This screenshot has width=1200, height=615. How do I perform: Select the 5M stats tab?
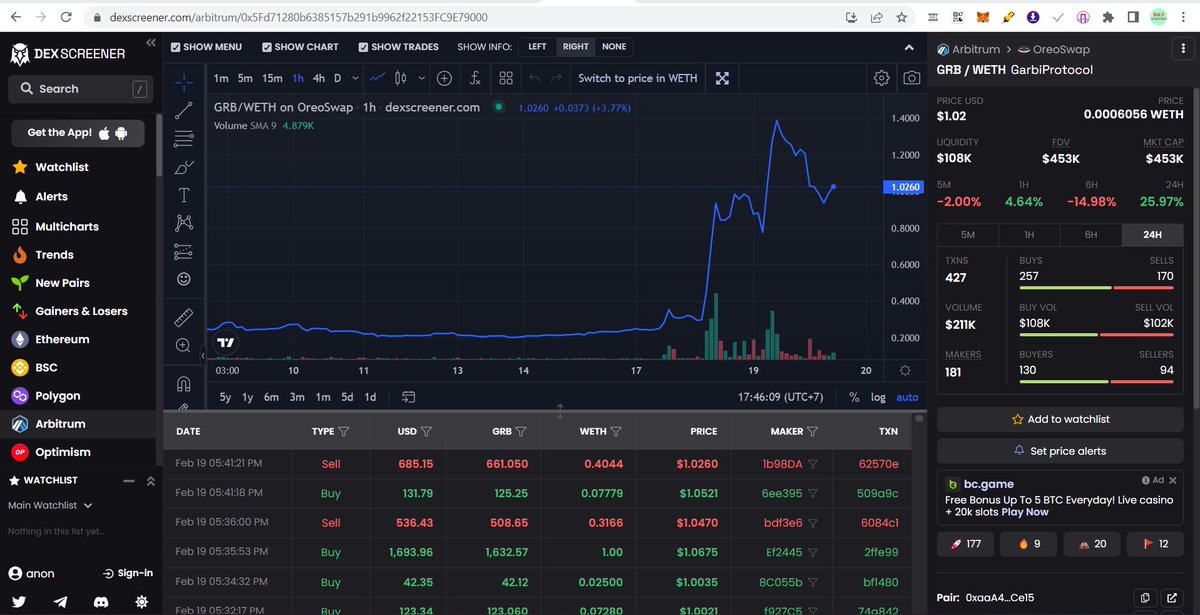(x=967, y=235)
